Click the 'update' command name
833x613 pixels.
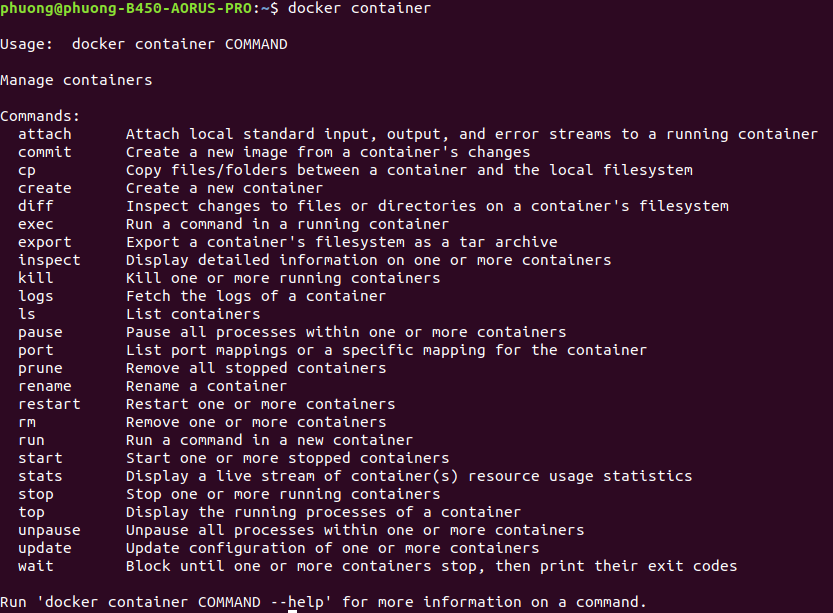click(45, 548)
